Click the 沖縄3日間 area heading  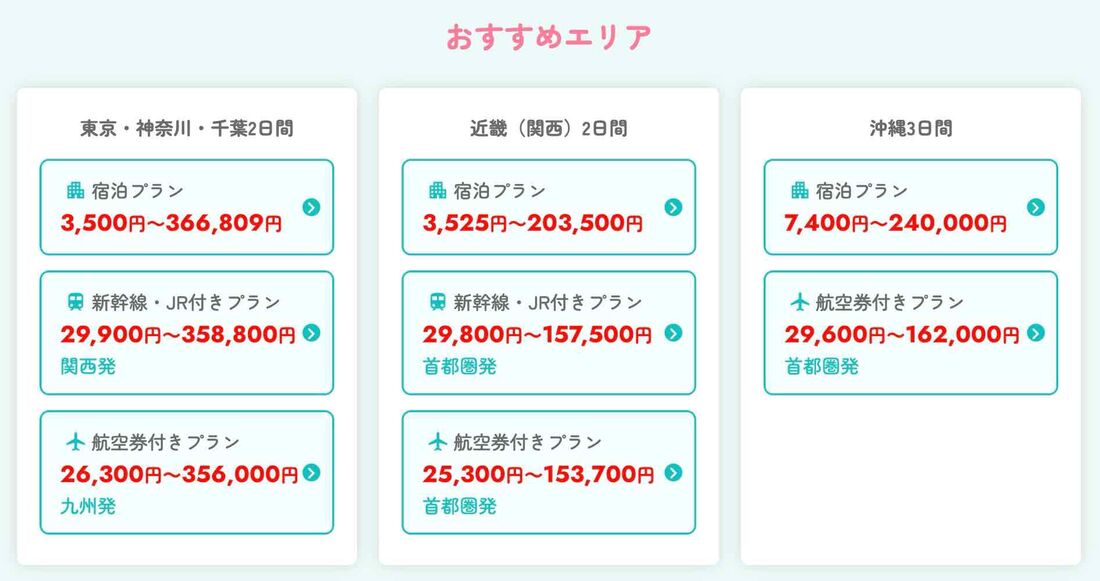tap(910, 128)
